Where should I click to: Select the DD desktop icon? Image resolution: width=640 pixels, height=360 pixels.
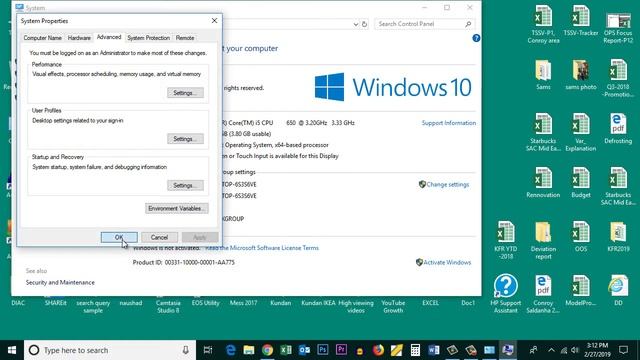[618, 291]
